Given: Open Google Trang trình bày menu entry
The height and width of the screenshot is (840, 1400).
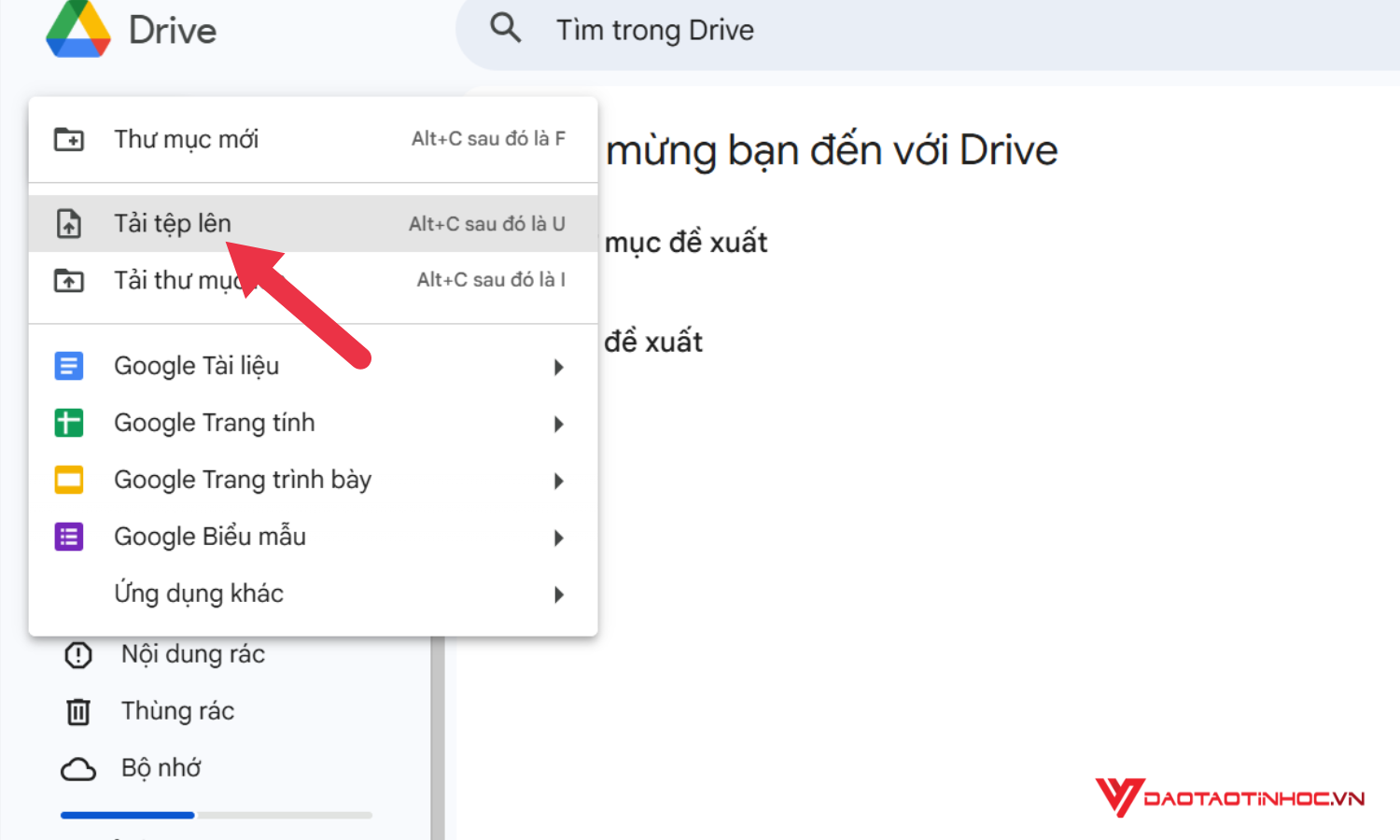Looking at the screenshot, I should [313, 480].
